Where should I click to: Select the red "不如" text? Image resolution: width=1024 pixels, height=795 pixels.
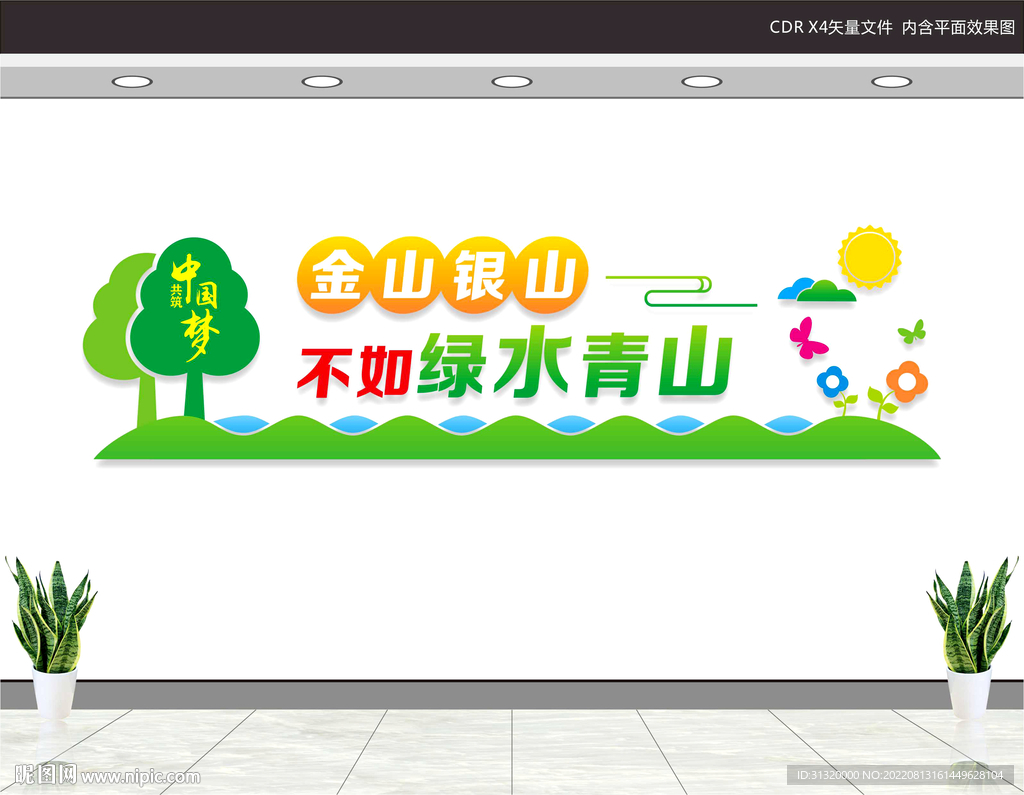tap(355, 372)
